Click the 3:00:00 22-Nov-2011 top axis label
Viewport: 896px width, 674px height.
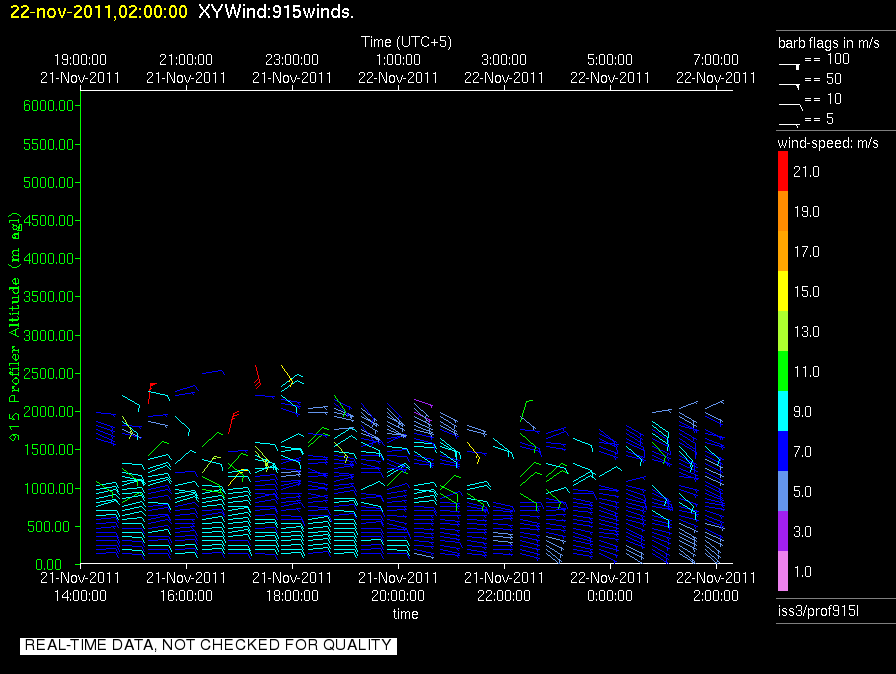coord(504,69)
